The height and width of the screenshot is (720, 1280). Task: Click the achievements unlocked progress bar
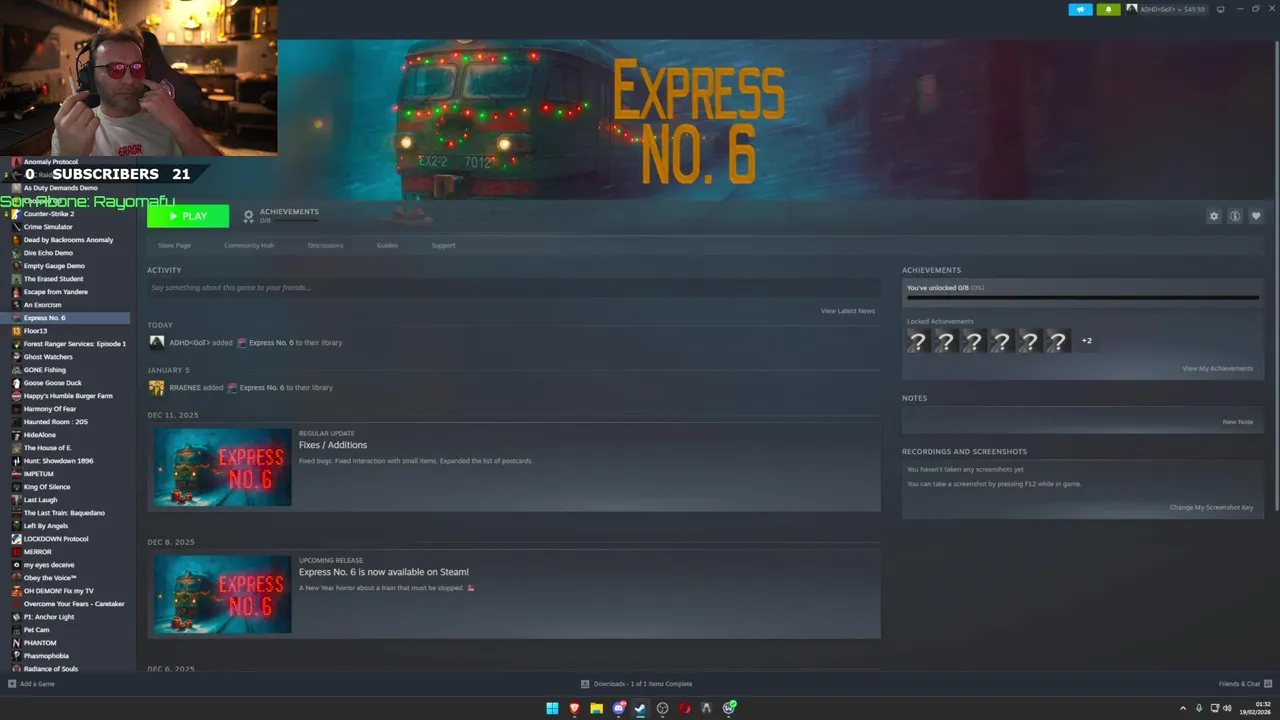click(1082, 297)
